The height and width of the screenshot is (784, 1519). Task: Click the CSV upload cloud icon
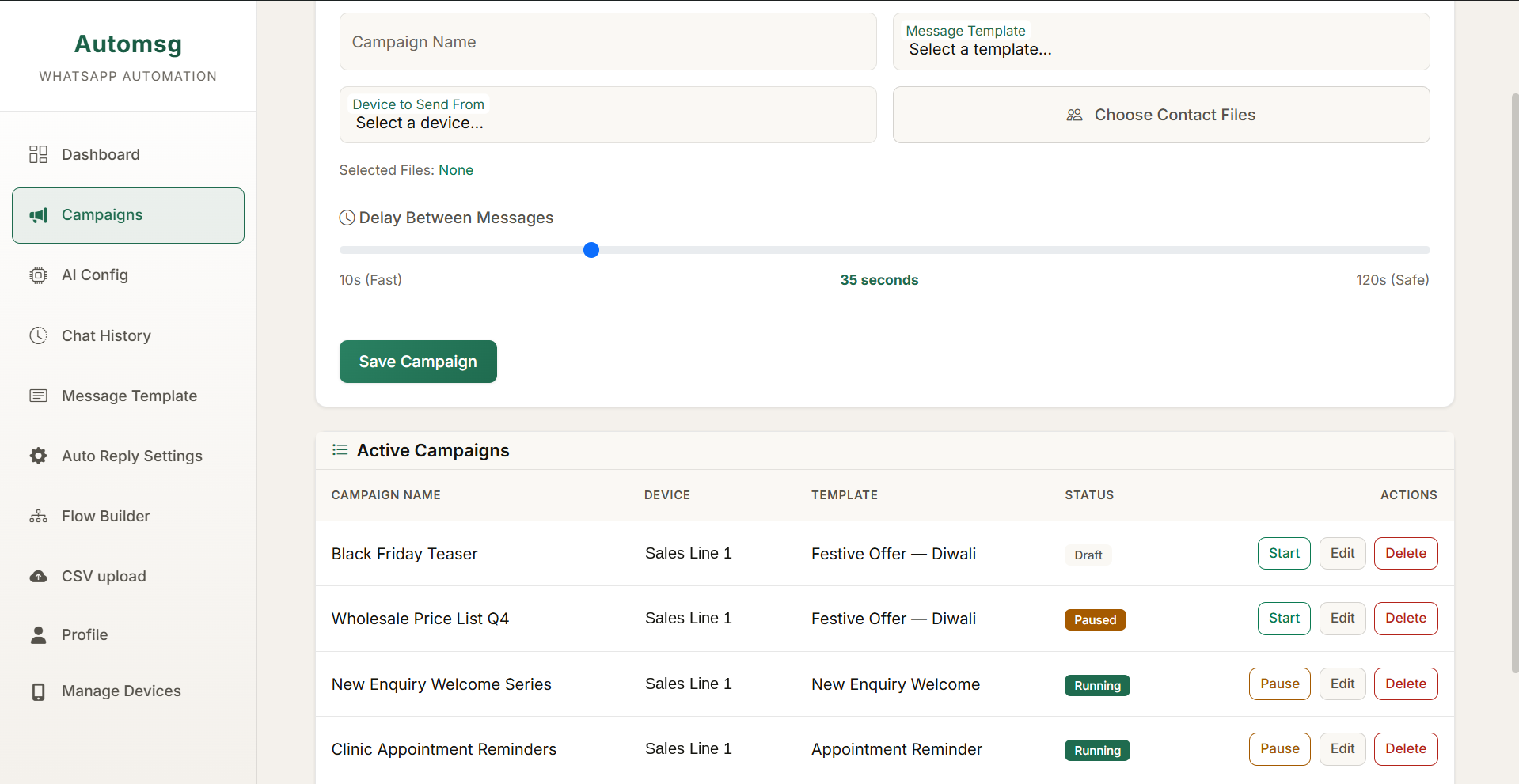tap(38, 576)
